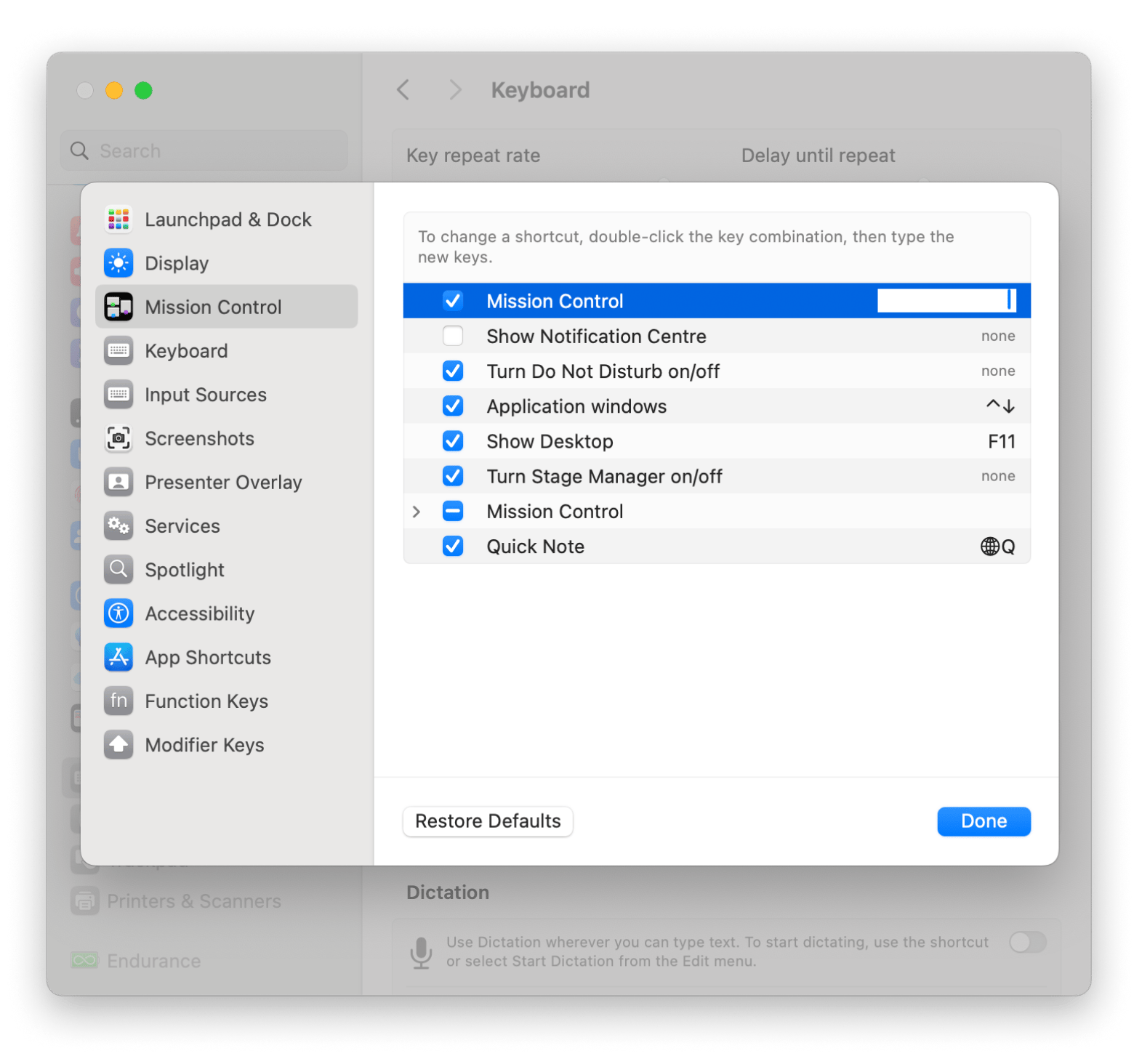Click the Services gears icon

tap(118, 525)
